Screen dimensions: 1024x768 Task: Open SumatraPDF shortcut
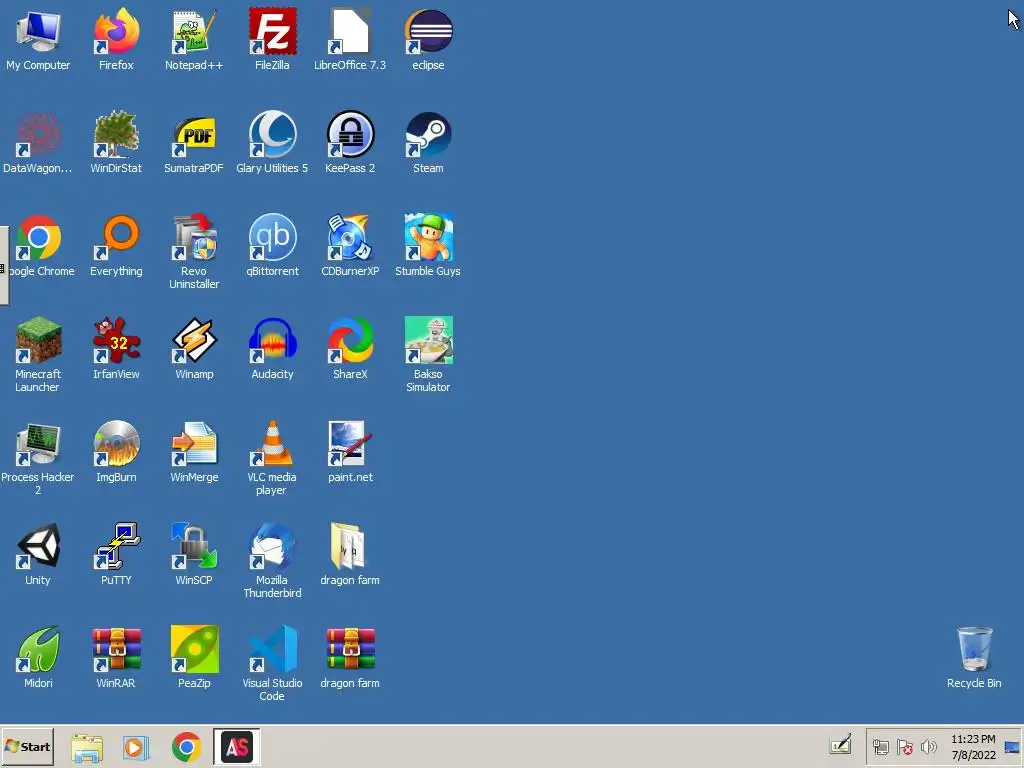194,134
